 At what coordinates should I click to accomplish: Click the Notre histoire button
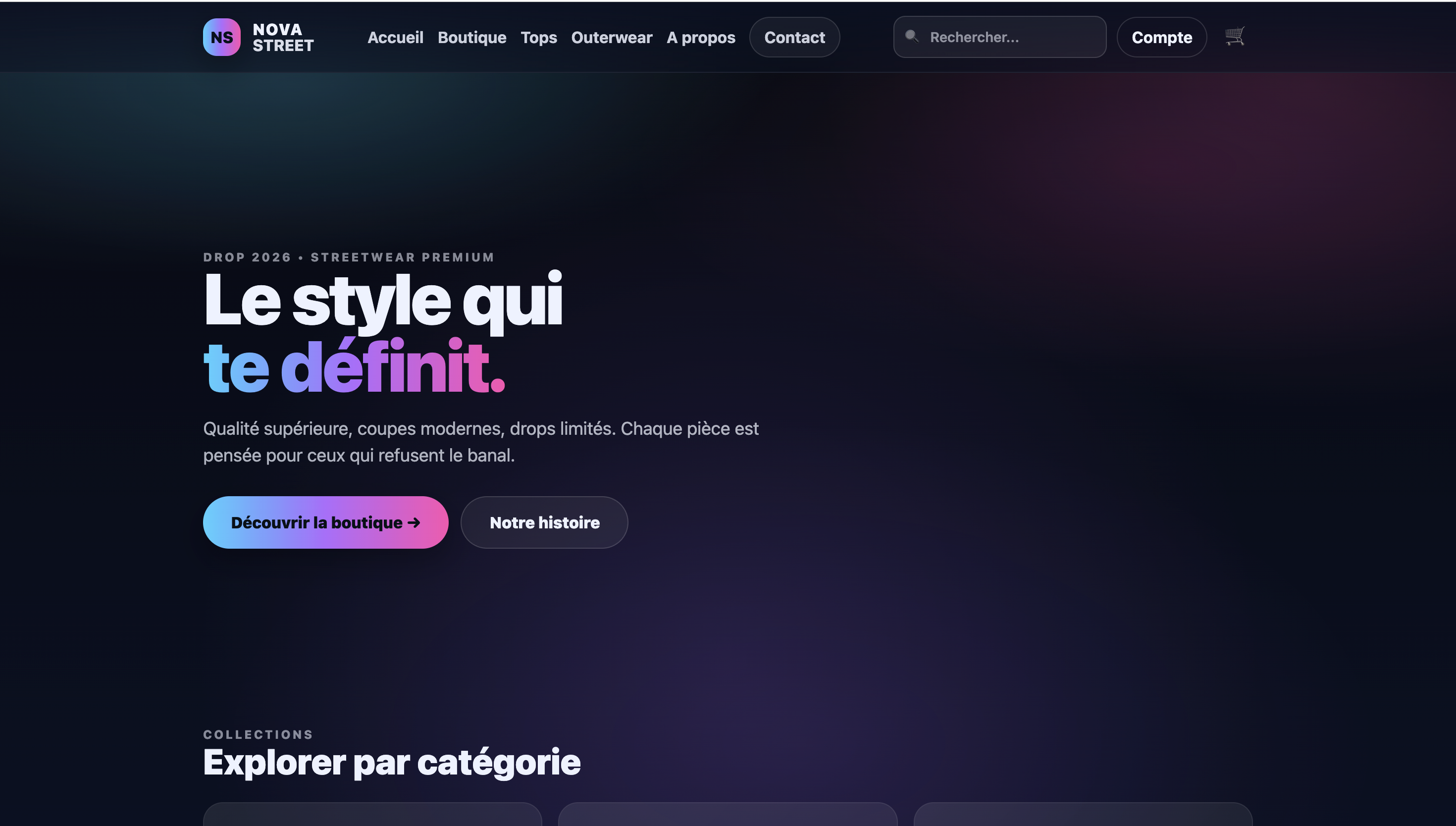point(544,522)
